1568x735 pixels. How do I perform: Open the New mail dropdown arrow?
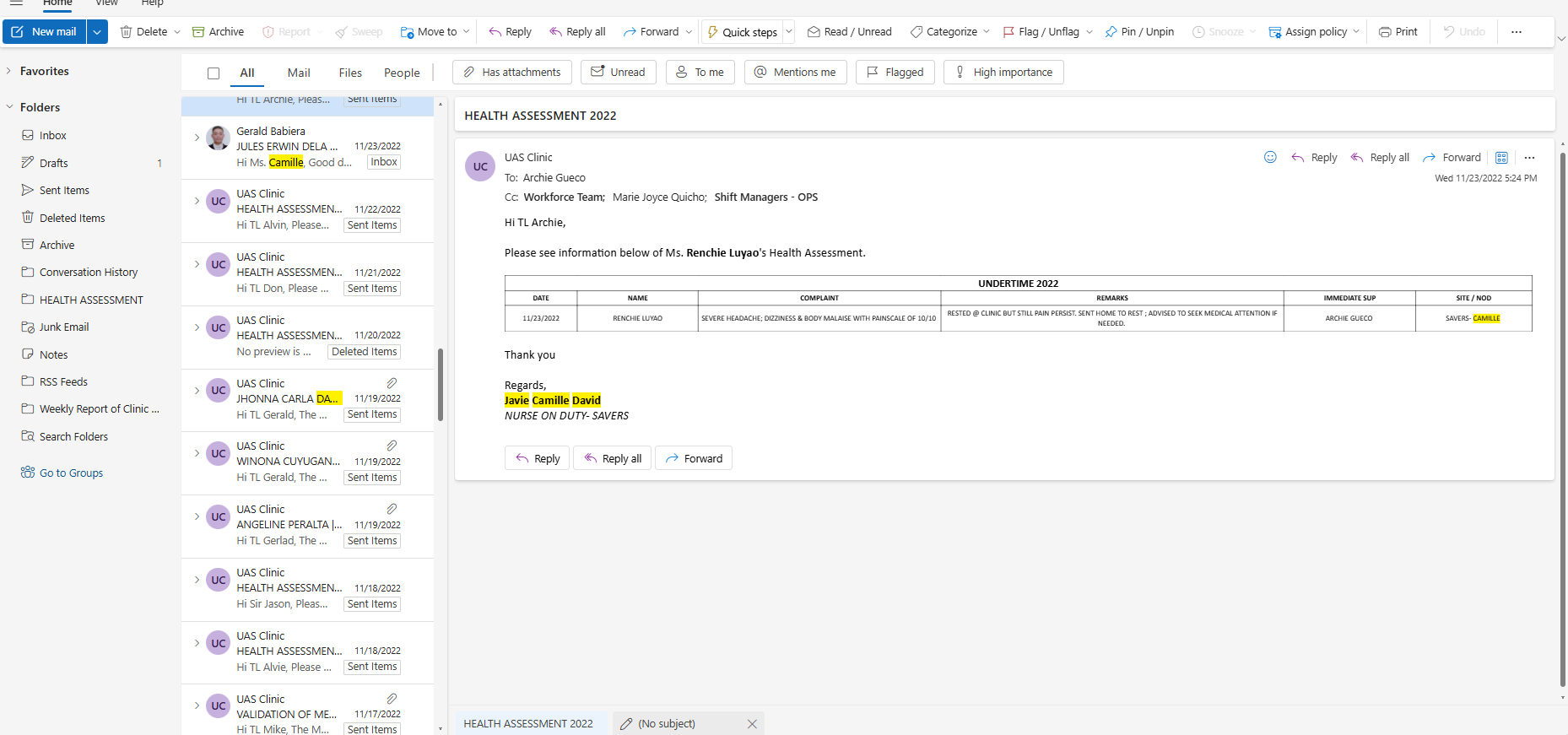pos(97,32)
